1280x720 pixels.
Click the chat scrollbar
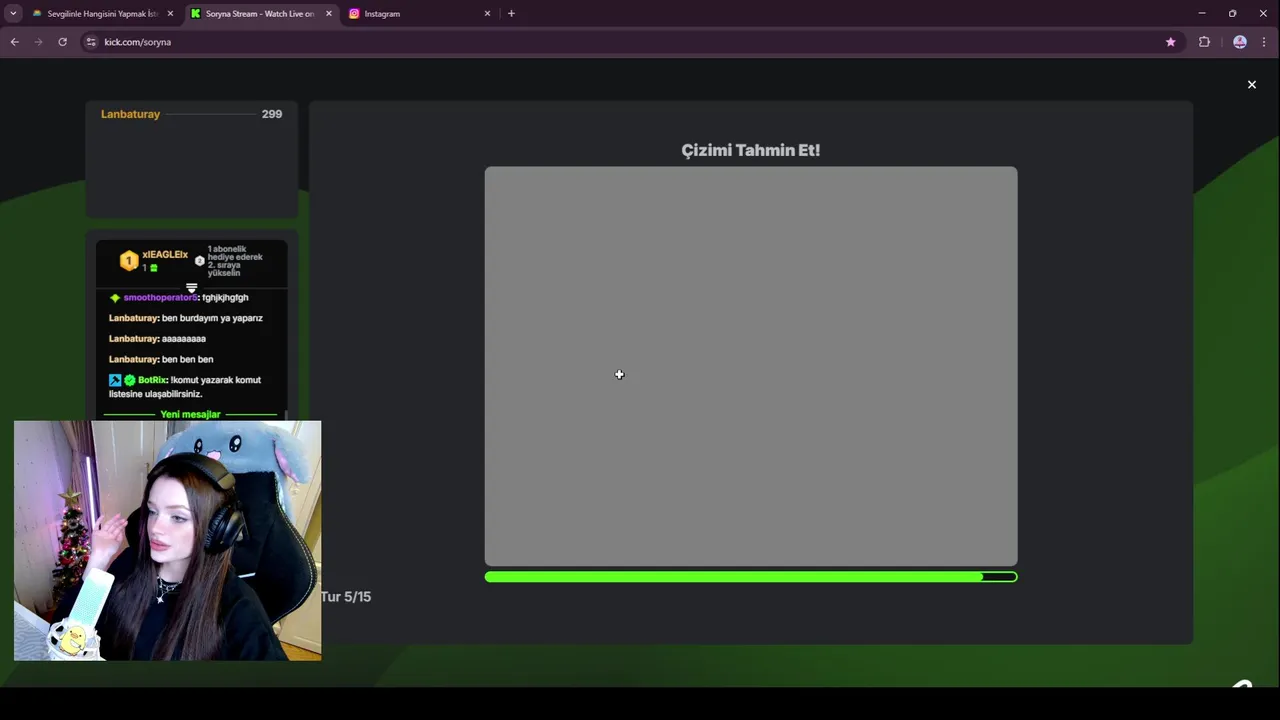tap(288, 414)
